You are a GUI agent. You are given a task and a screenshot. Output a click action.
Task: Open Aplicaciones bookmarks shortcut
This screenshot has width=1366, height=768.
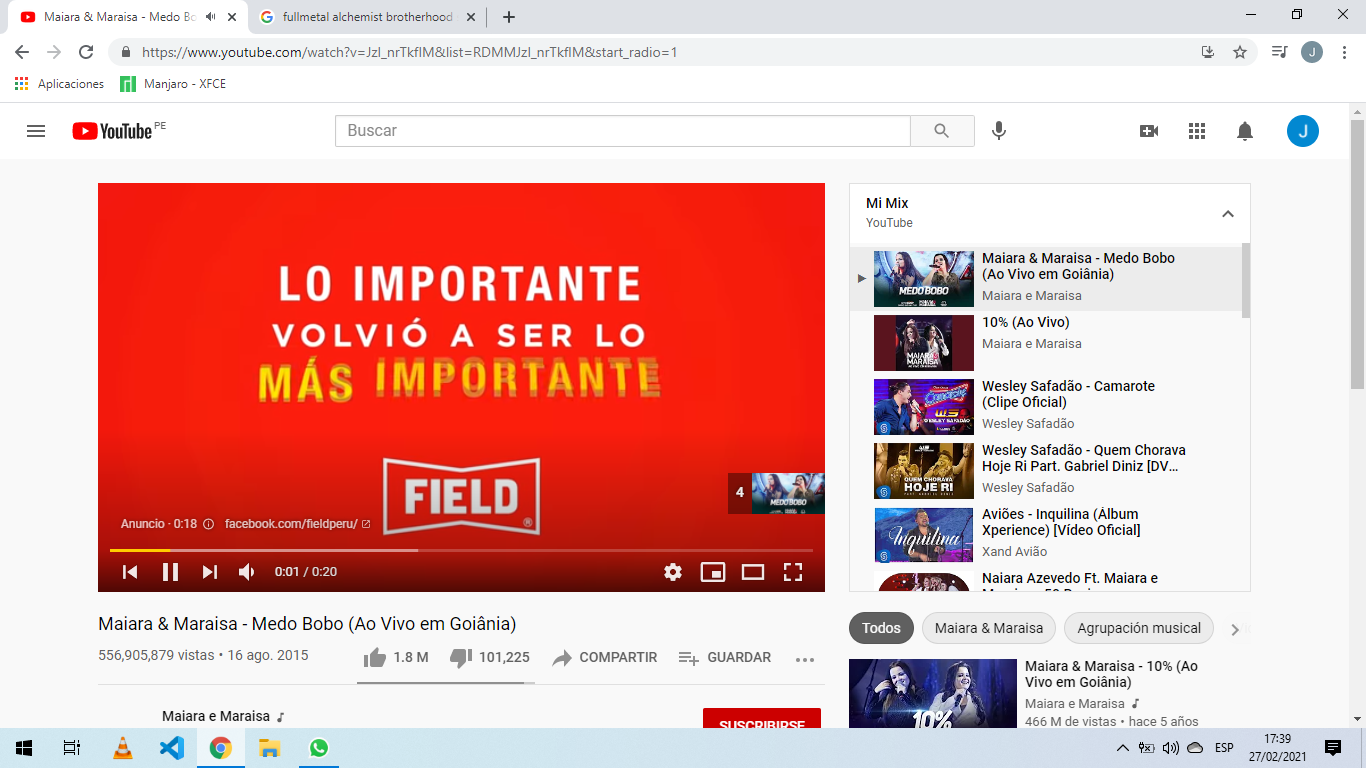pyautogui.click(x=60, y=84)
